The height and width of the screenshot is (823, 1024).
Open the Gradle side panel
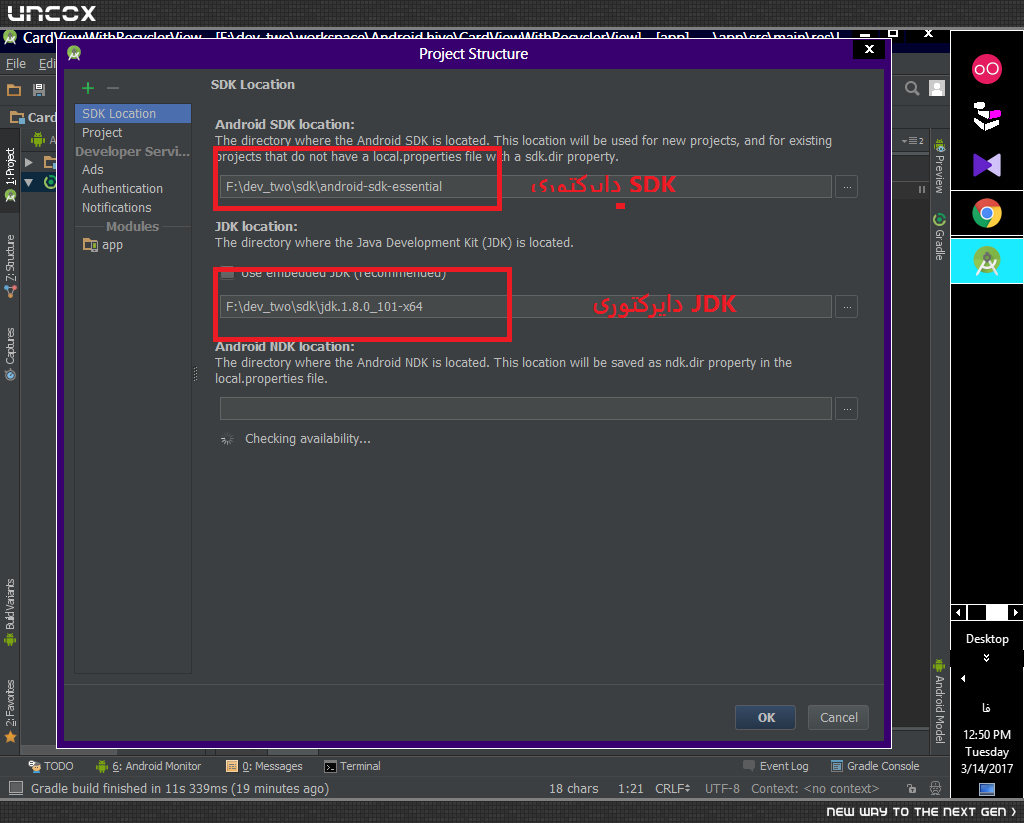click(939, 237)
